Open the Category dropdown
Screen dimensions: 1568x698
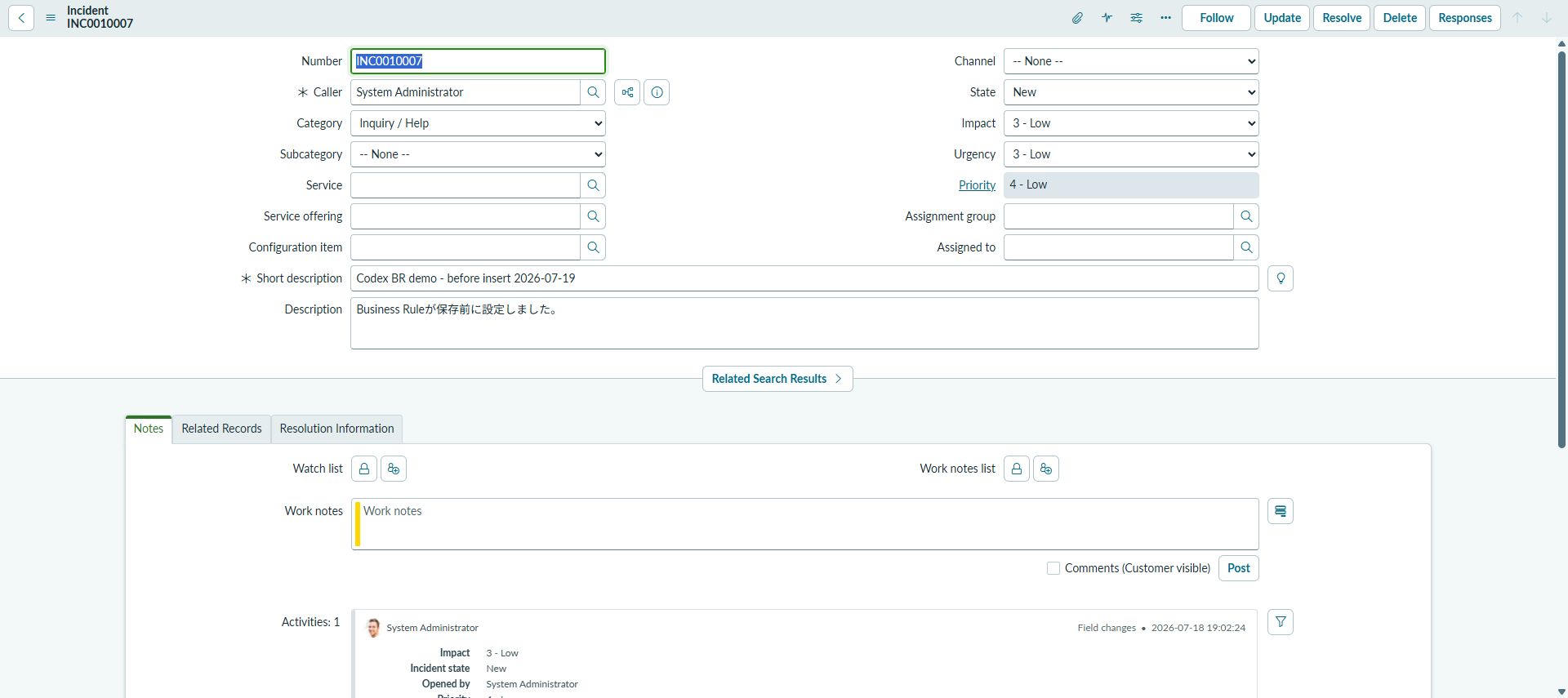coord(478,123)
